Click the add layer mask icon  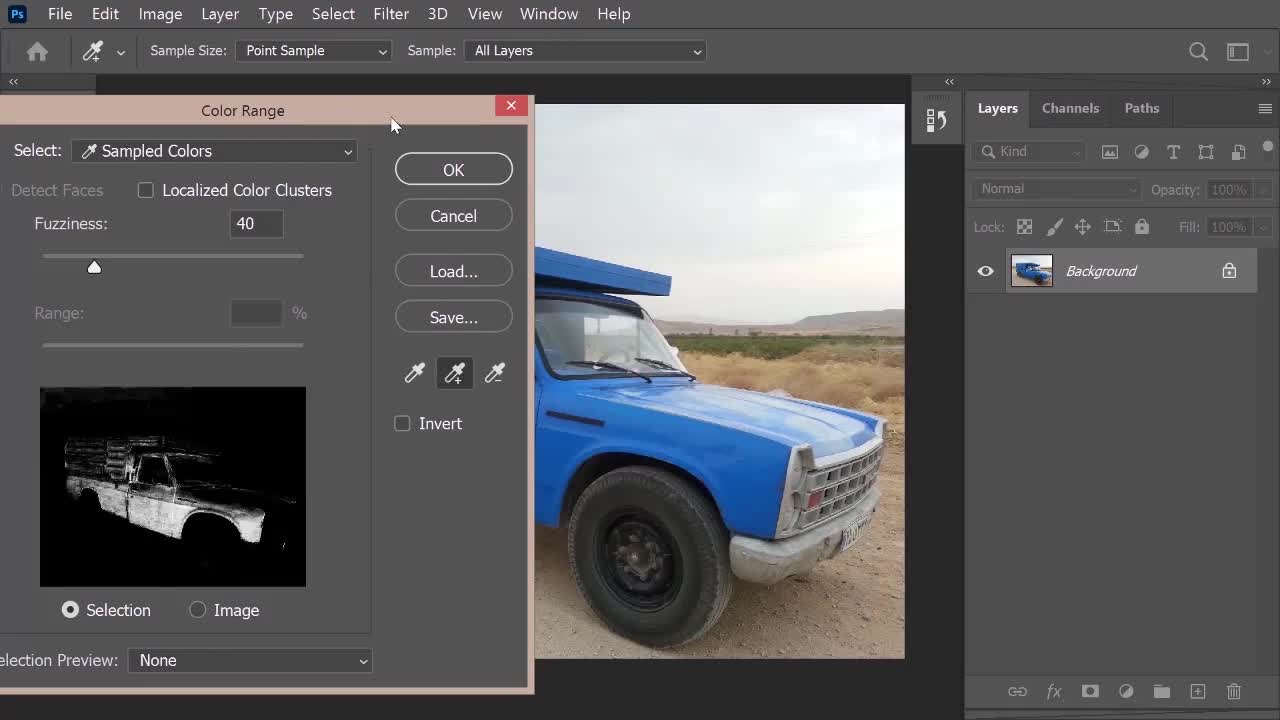1090,691
